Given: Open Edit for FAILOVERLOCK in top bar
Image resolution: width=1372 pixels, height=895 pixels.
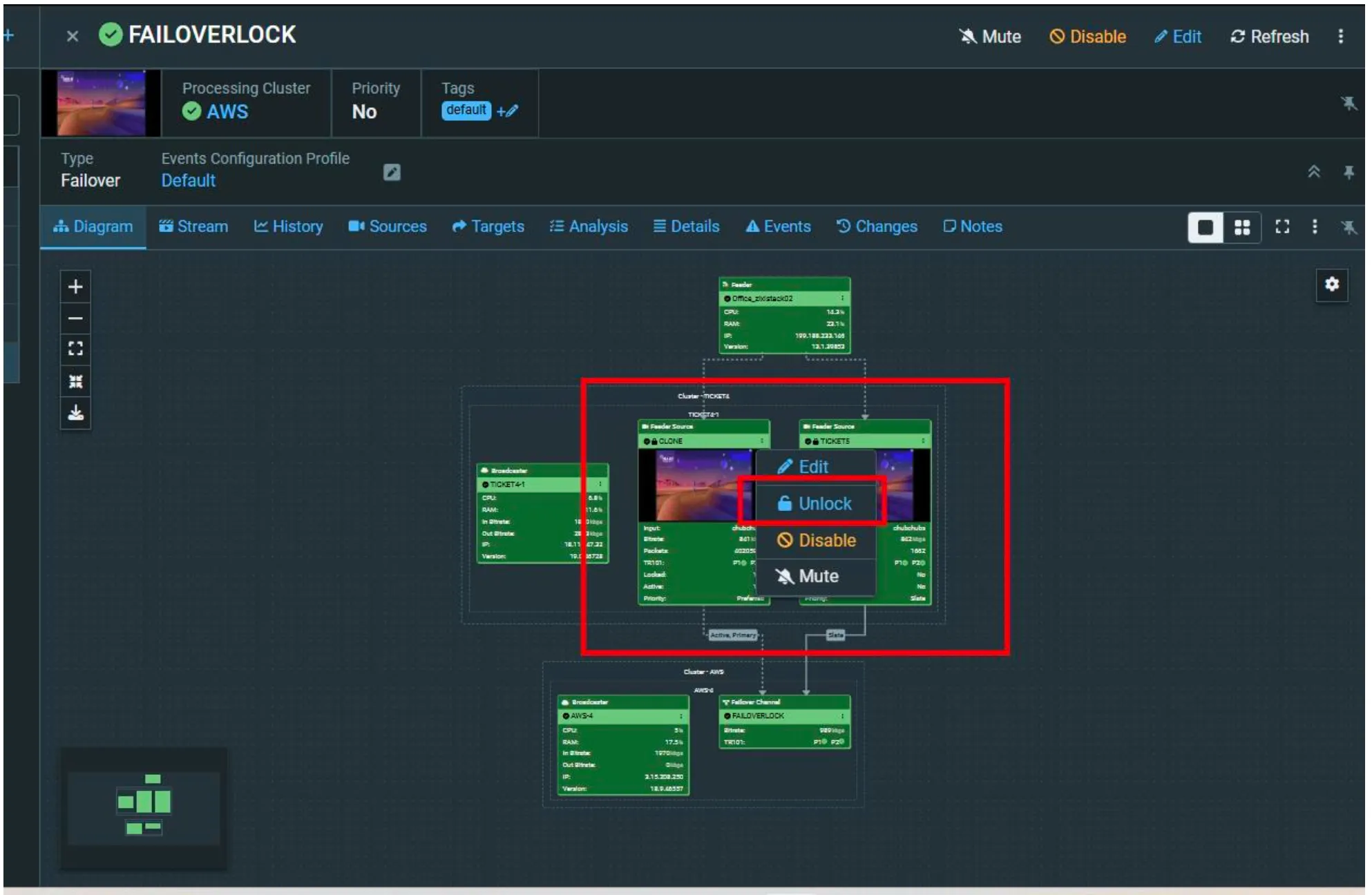Looking at the screenshot, I should coord(1177,37).
